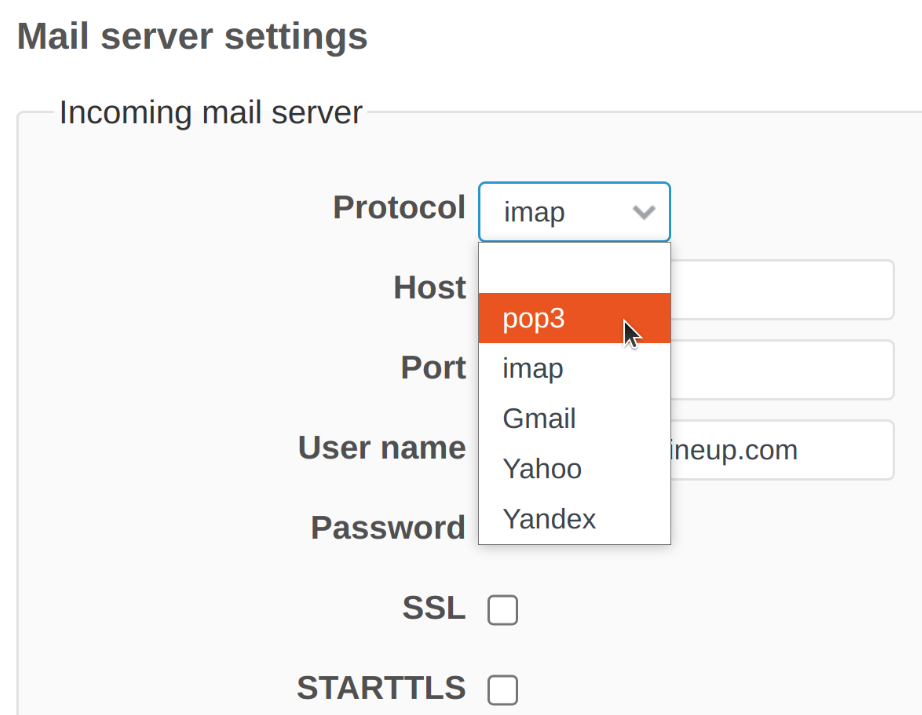922x715 pixels.
Task: Click the Password field label
Action: pos(388,528)
